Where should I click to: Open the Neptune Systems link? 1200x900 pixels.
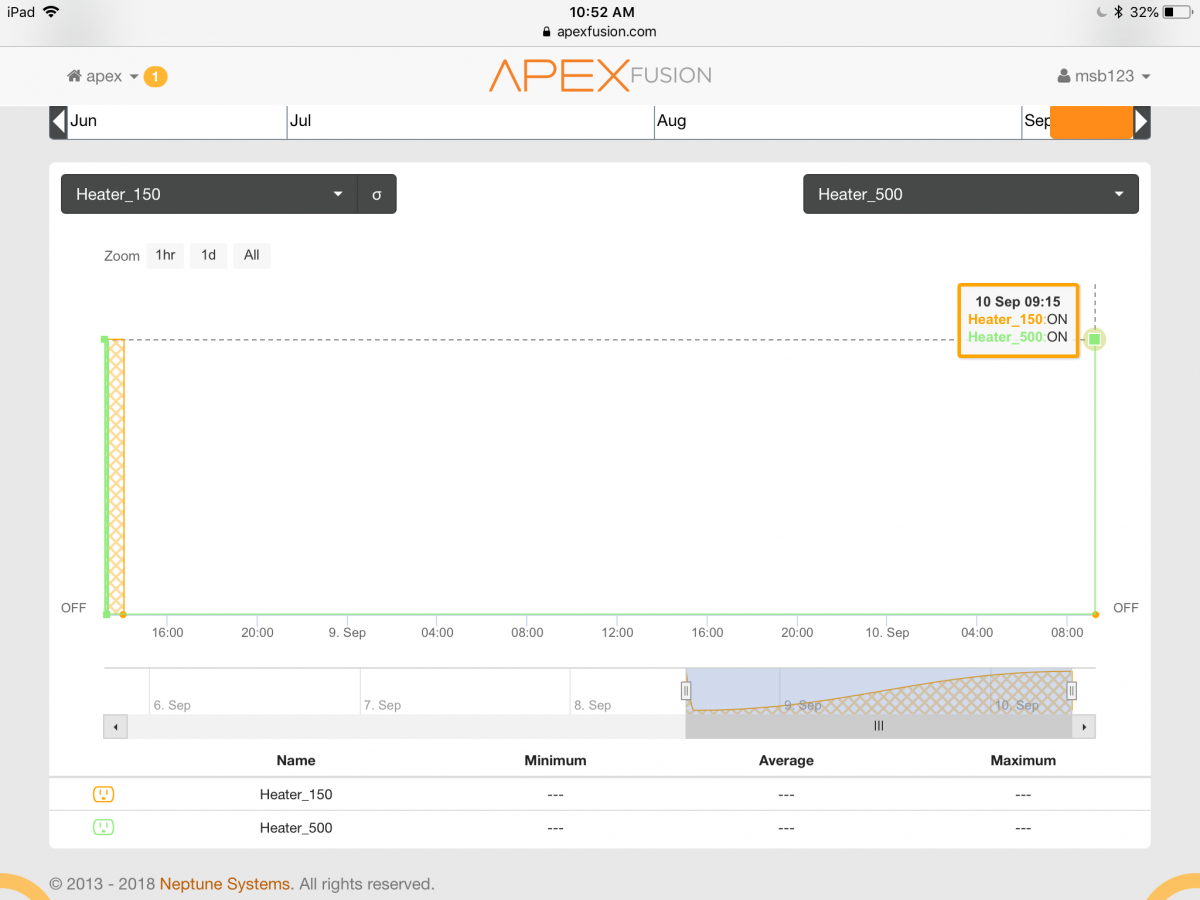point(225,884)
